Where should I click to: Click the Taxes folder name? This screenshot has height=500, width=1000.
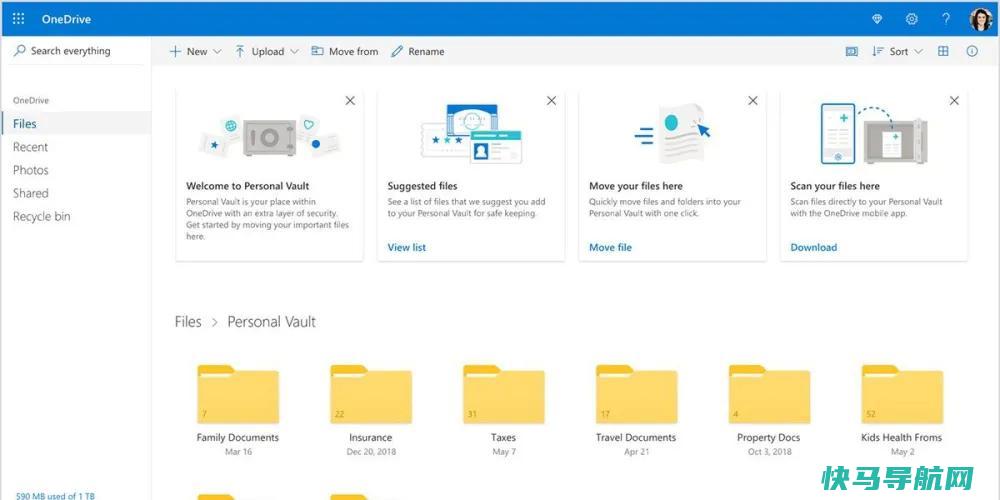503,438
